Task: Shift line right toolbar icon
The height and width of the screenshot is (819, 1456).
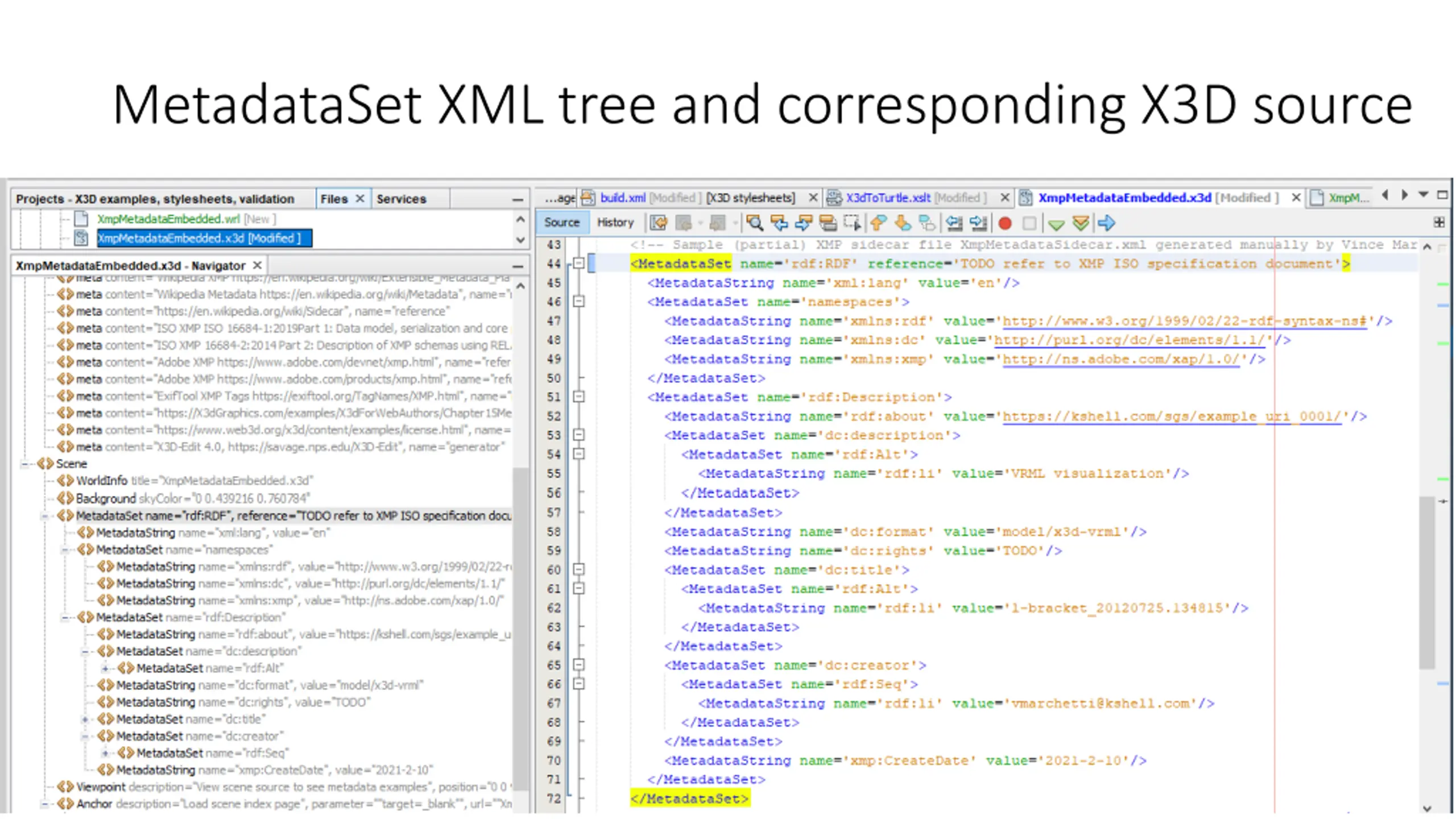Action: (978, 223)
